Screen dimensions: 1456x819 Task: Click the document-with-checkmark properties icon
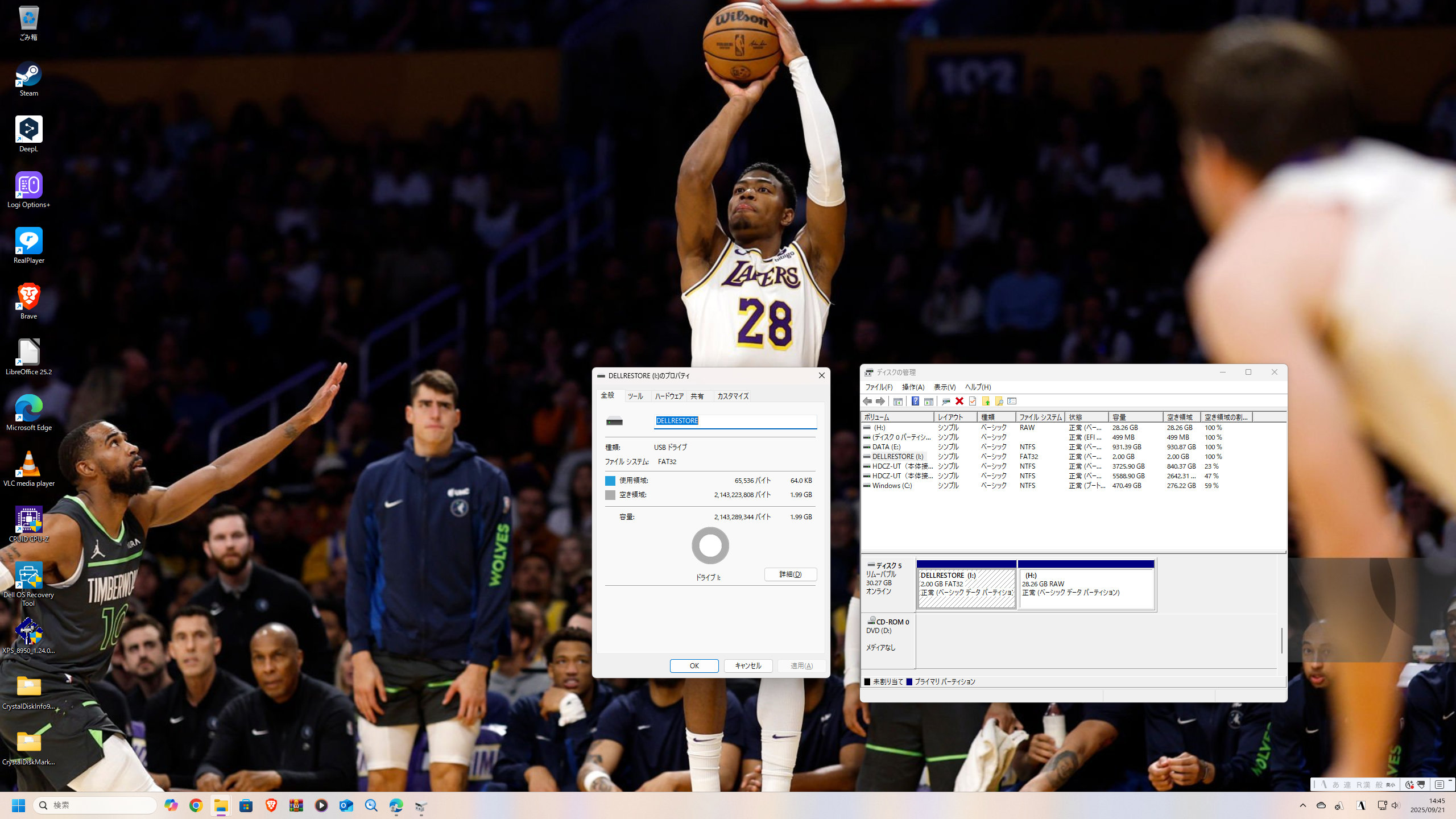point(973,401)
